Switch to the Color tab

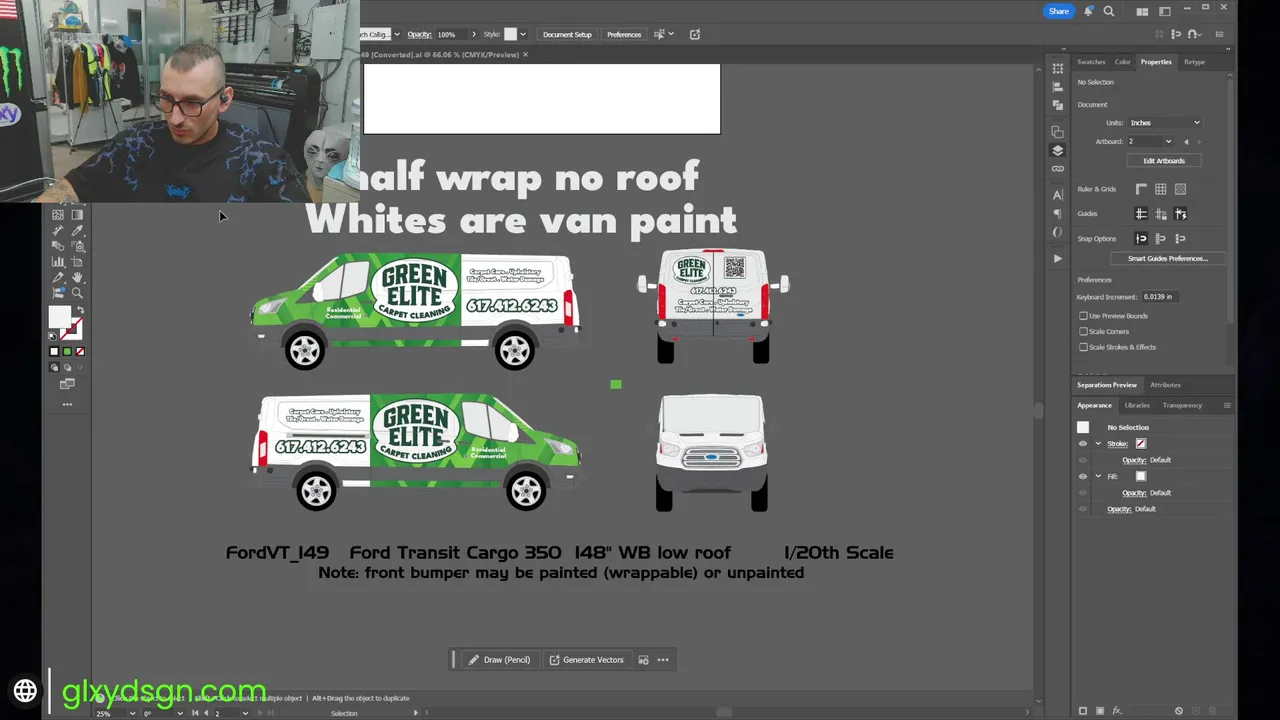point(1123,62)
